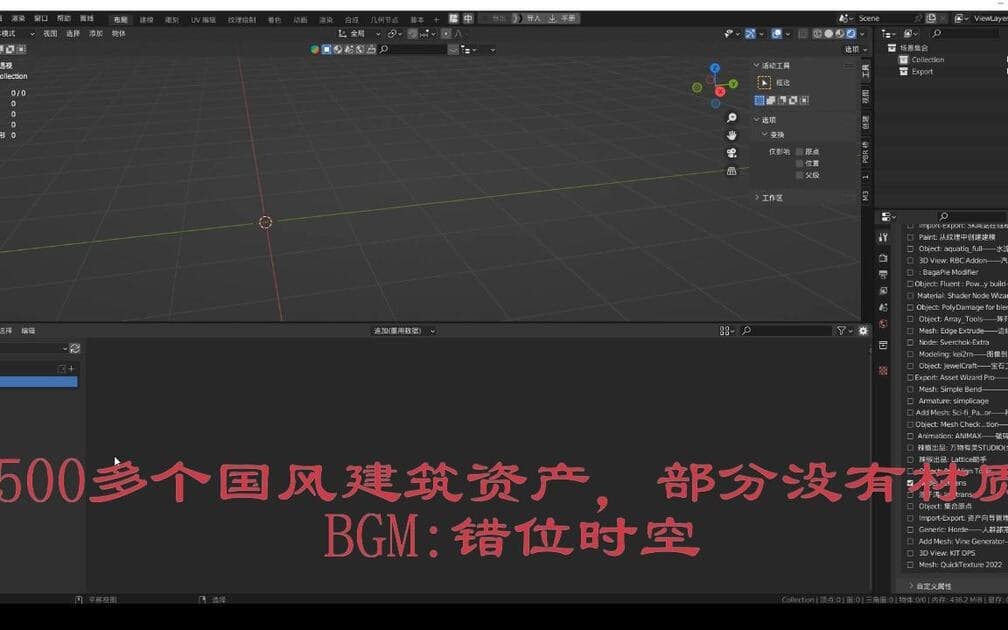This screenshot has height=630, width=1008.
Task: Enable the 原点 (origins) checkbox
Action: click(x=800, y=152)
